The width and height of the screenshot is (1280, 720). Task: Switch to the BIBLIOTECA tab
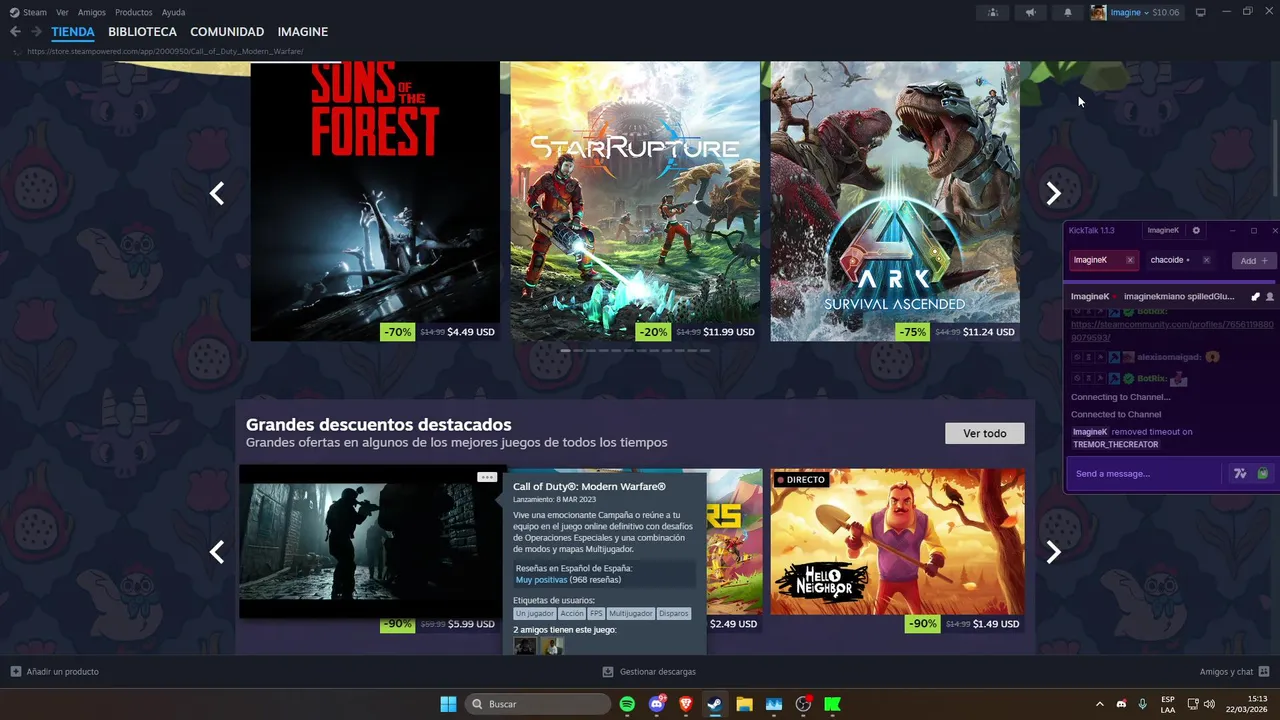click(x=142, y=32)
